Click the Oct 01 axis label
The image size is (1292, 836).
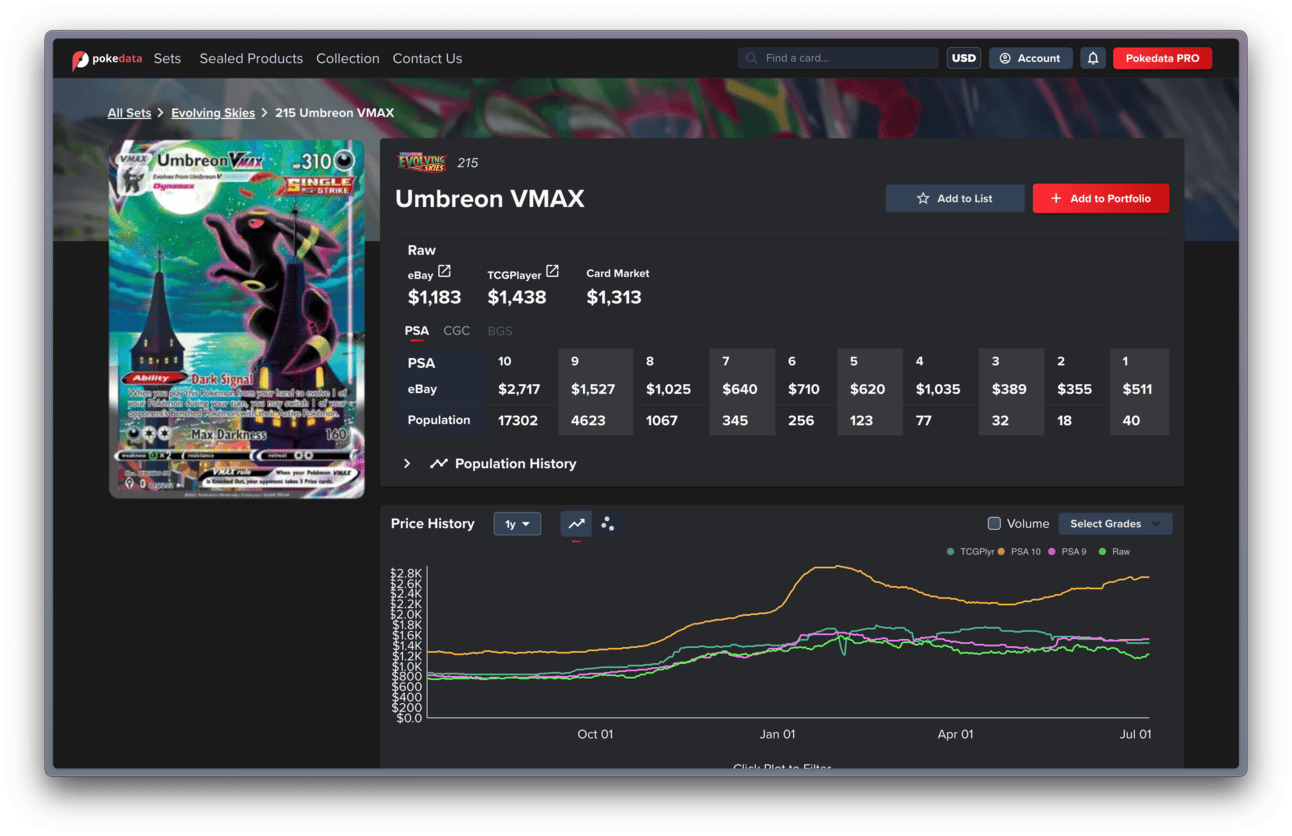(595, 734)
